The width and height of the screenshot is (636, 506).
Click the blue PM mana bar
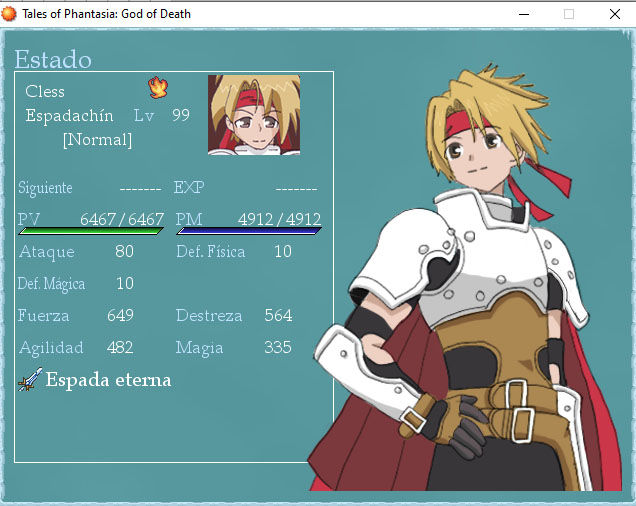[x=249, y=231]
